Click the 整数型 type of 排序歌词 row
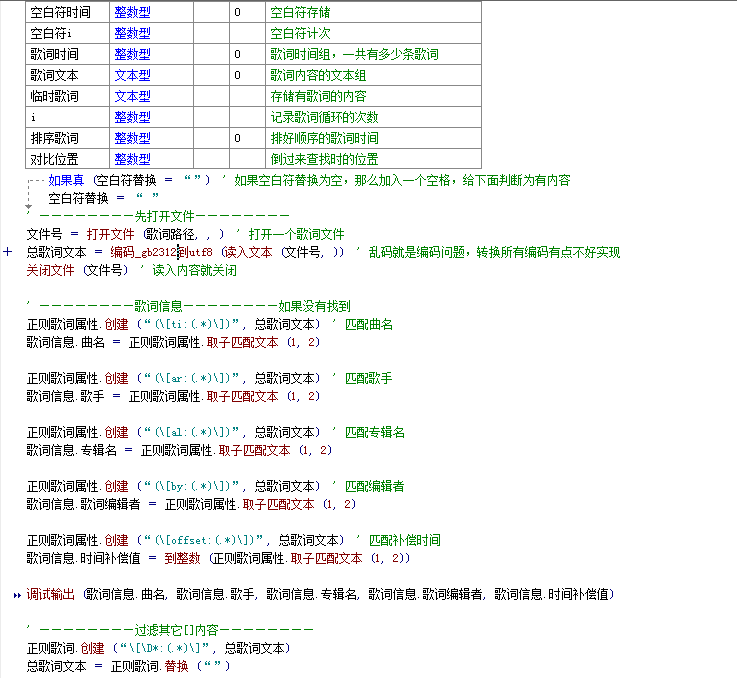 click(133, 138)
